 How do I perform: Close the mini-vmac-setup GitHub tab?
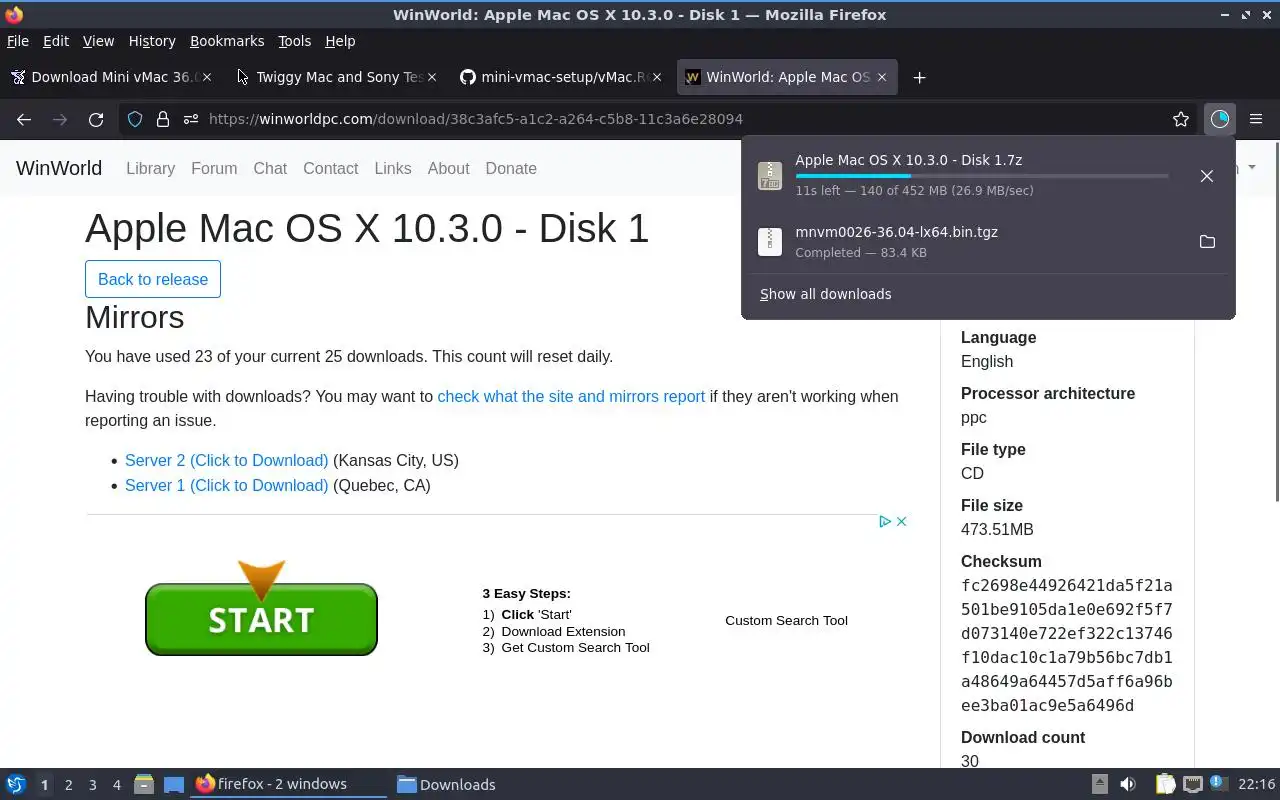pos(657,77)
